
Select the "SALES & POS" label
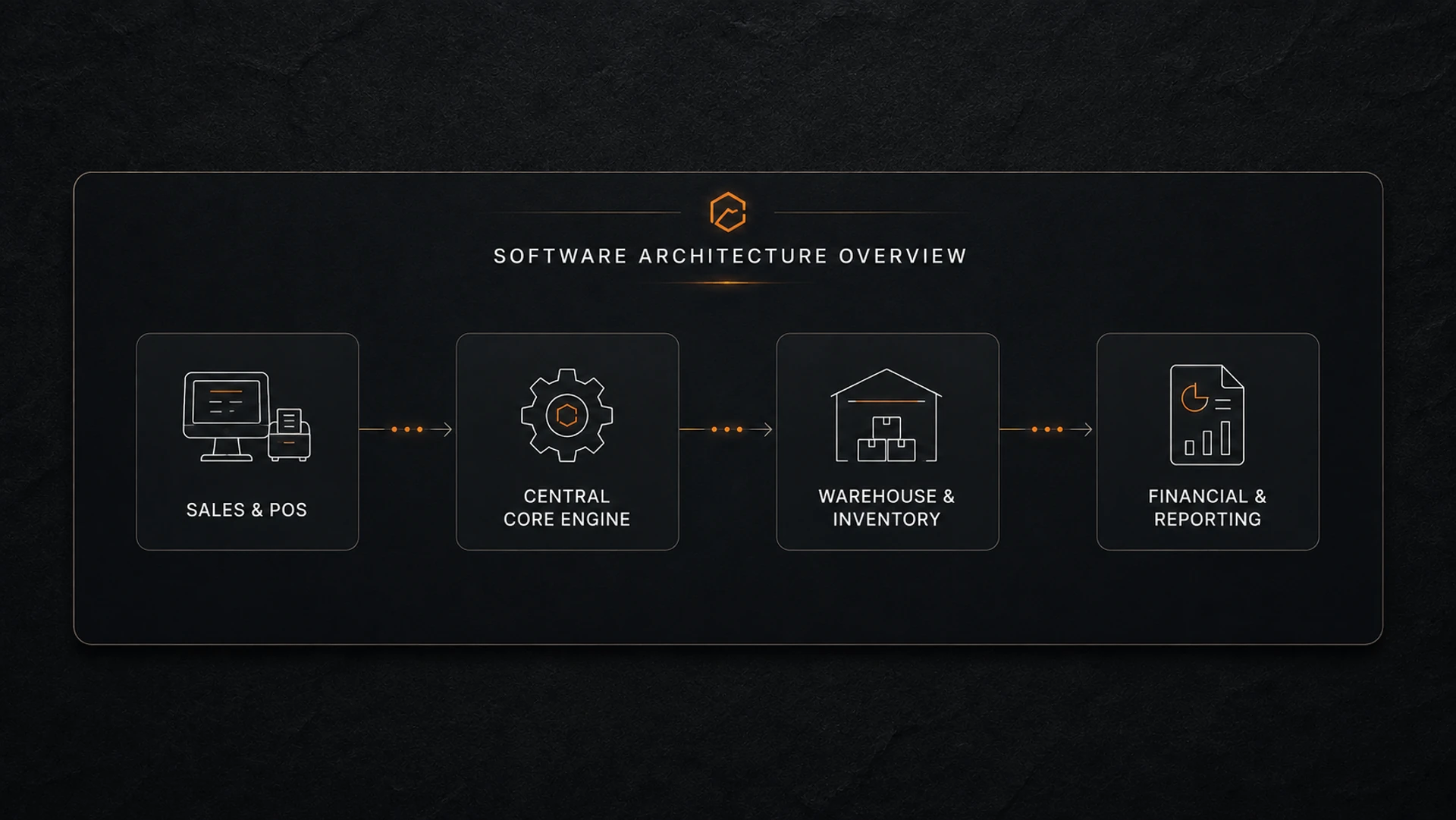246,510
